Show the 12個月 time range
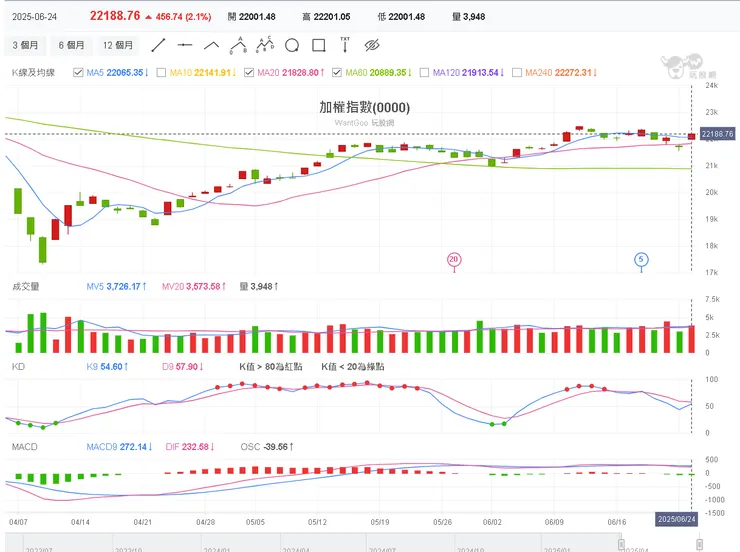 pyautogui.click(x=118, y=45)
